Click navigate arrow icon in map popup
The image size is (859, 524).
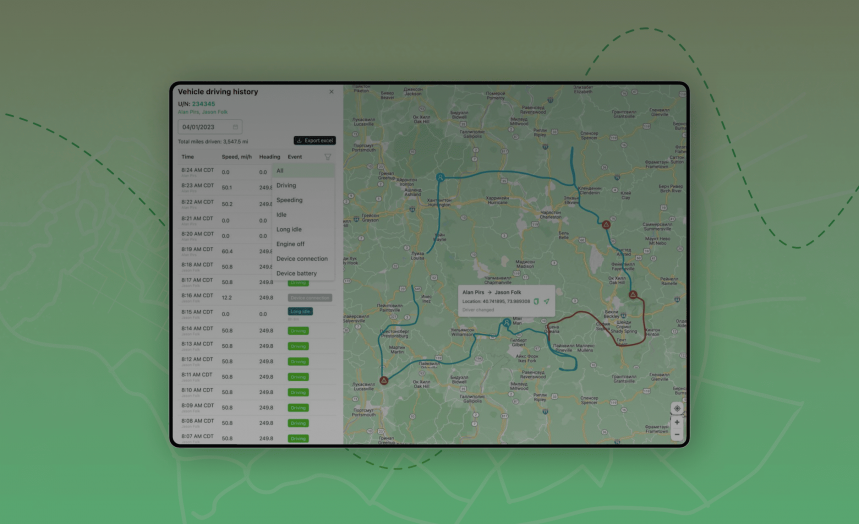click(547, 300)
